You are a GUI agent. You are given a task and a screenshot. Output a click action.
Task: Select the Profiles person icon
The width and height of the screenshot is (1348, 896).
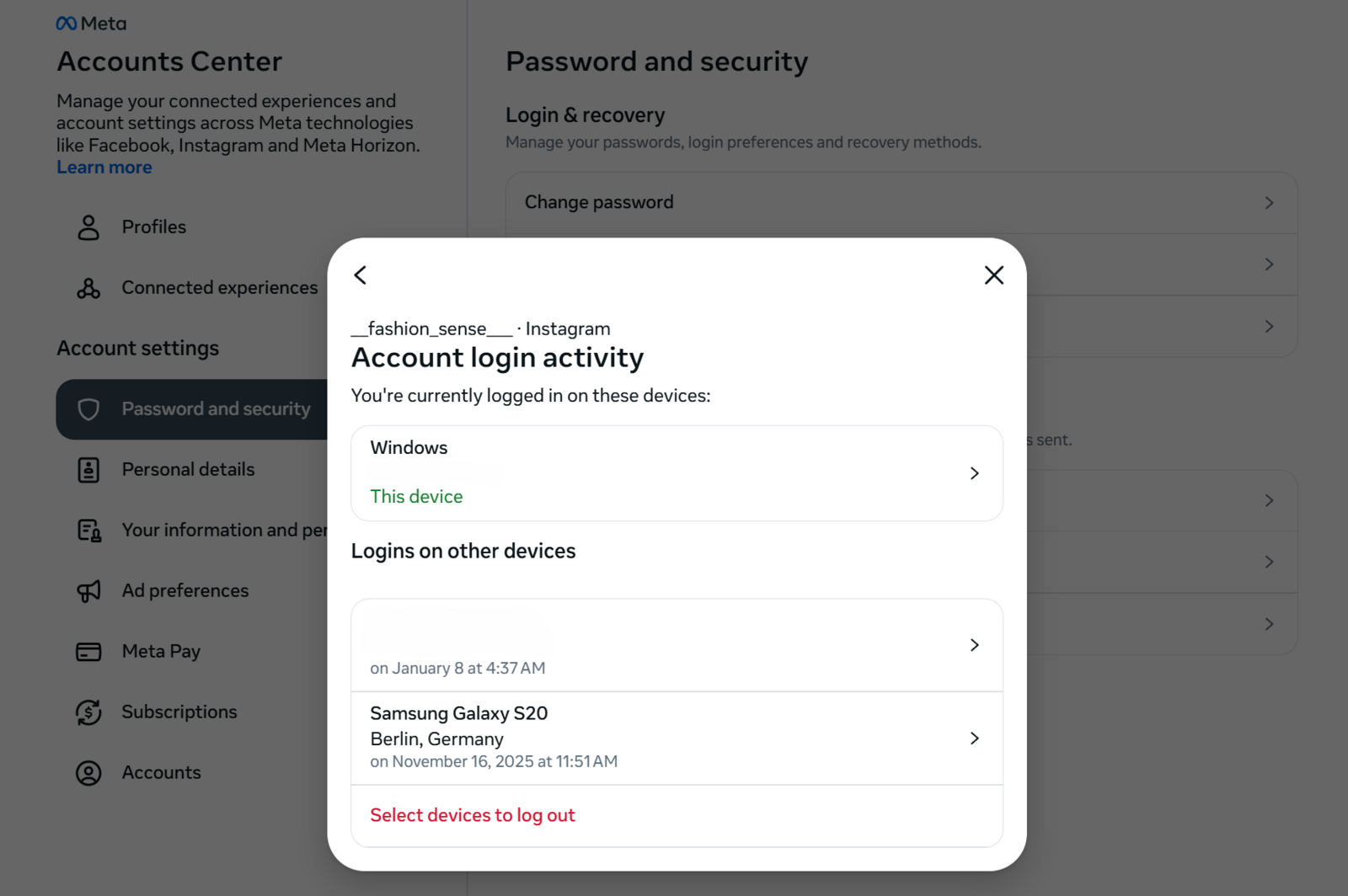pyautogui.click(x=88, y=227)
